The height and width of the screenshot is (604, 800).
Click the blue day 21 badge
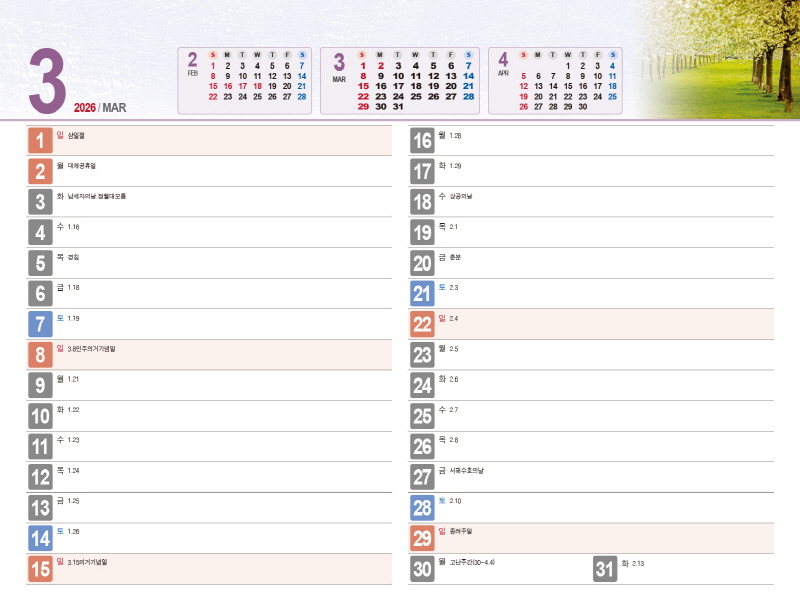[422, 293]
